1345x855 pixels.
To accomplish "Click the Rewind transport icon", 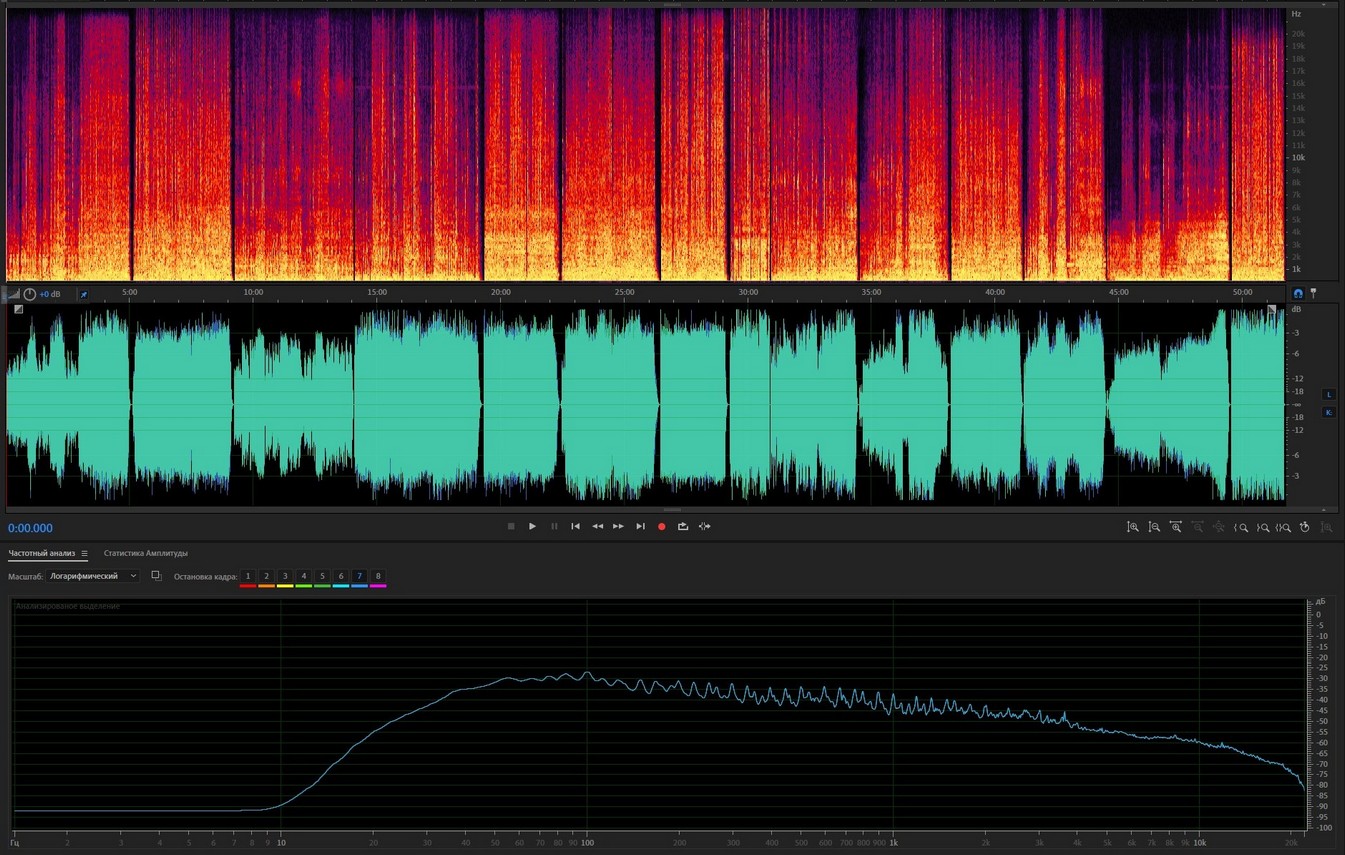I will point(597,526).
